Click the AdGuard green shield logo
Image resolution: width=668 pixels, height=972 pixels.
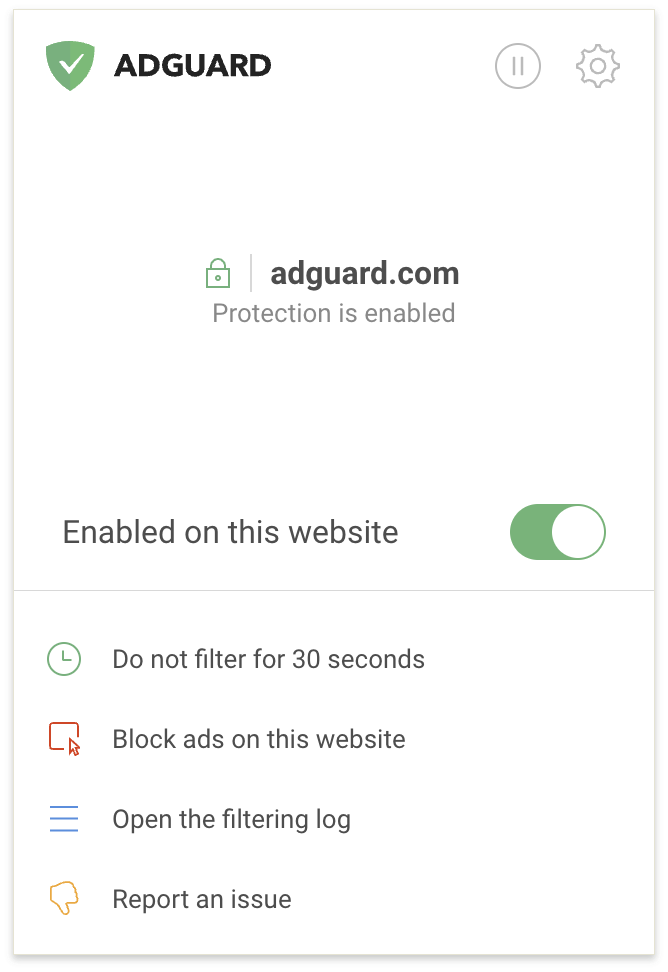70,65
